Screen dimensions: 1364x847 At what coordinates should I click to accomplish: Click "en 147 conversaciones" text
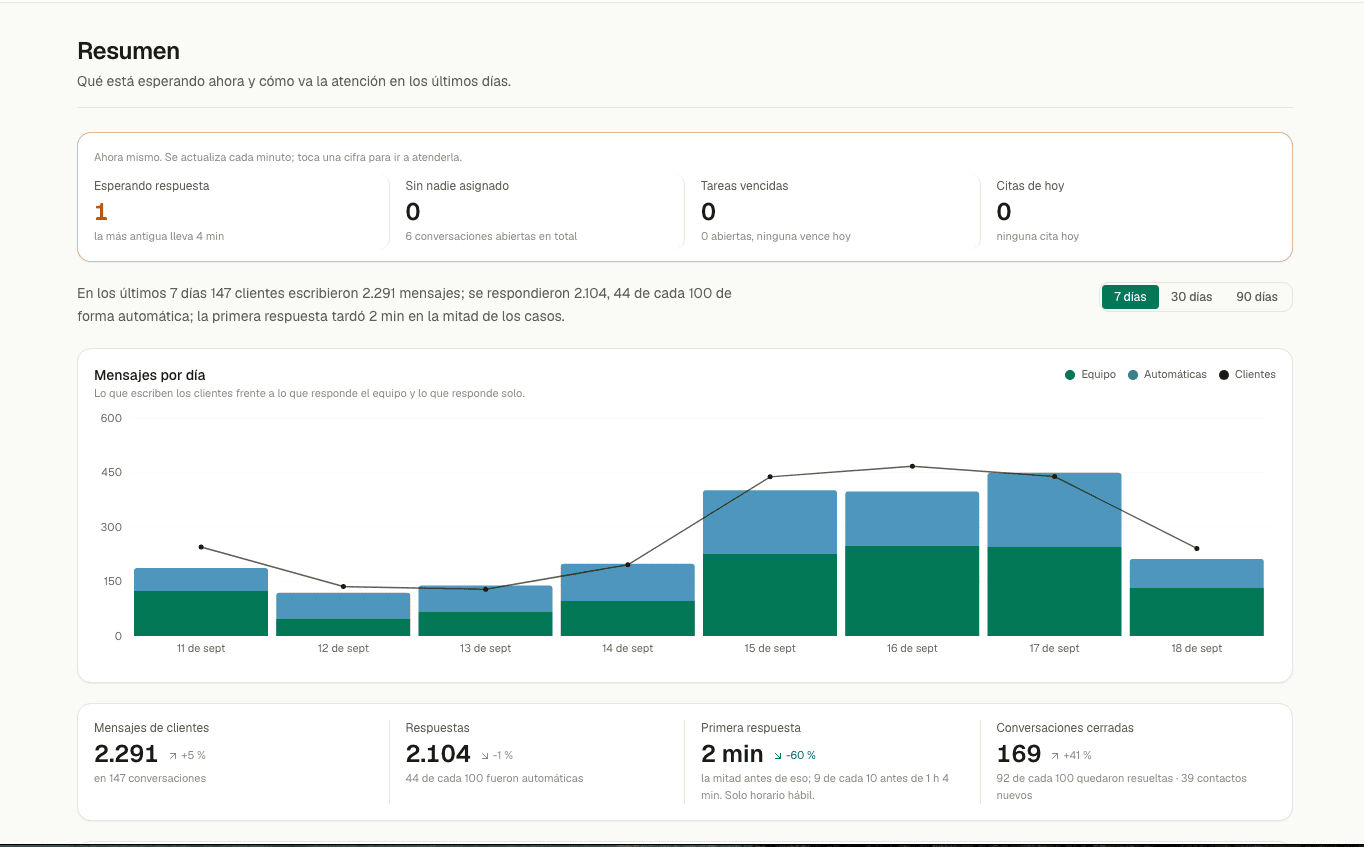(150, 778)
